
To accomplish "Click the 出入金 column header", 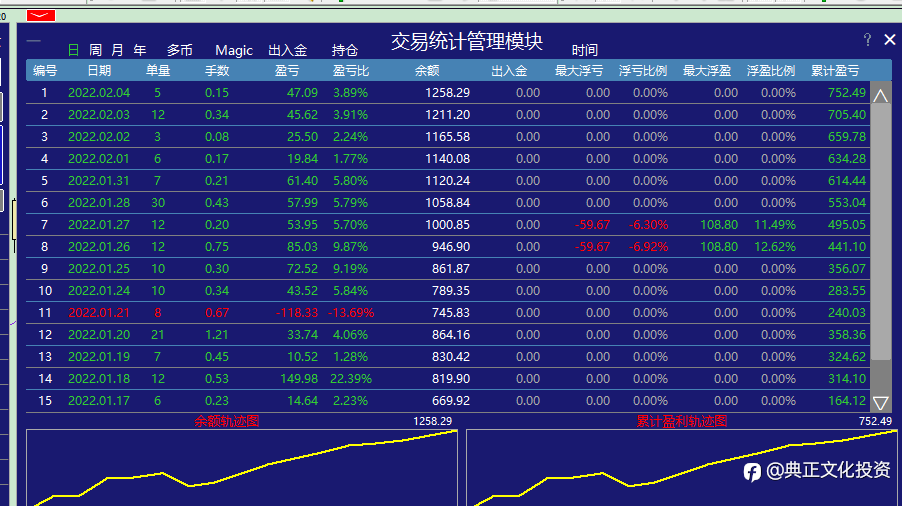I will pyautogui.click(x=509, y=71).
